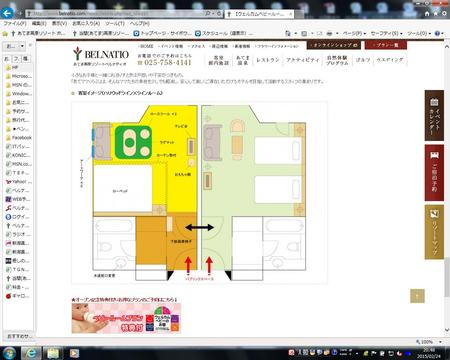Click the Favorites star icon at top right
Screen dimensions: 450x360
(436, 13)
